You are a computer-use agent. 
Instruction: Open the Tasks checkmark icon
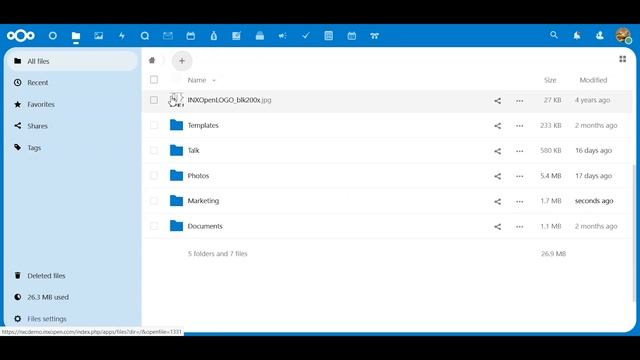[306, 36]
